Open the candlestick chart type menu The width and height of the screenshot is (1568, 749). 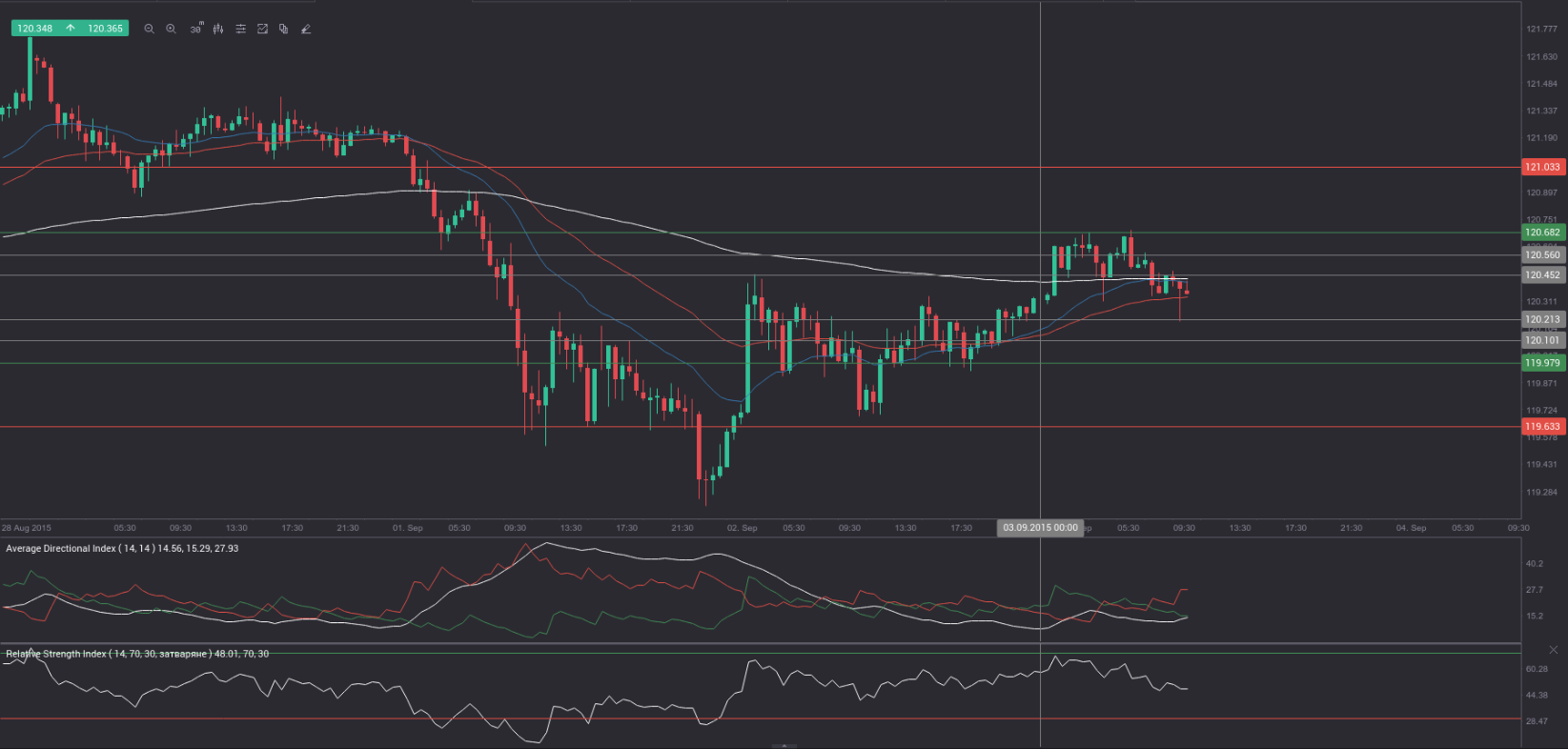click(x=218, y=29)
